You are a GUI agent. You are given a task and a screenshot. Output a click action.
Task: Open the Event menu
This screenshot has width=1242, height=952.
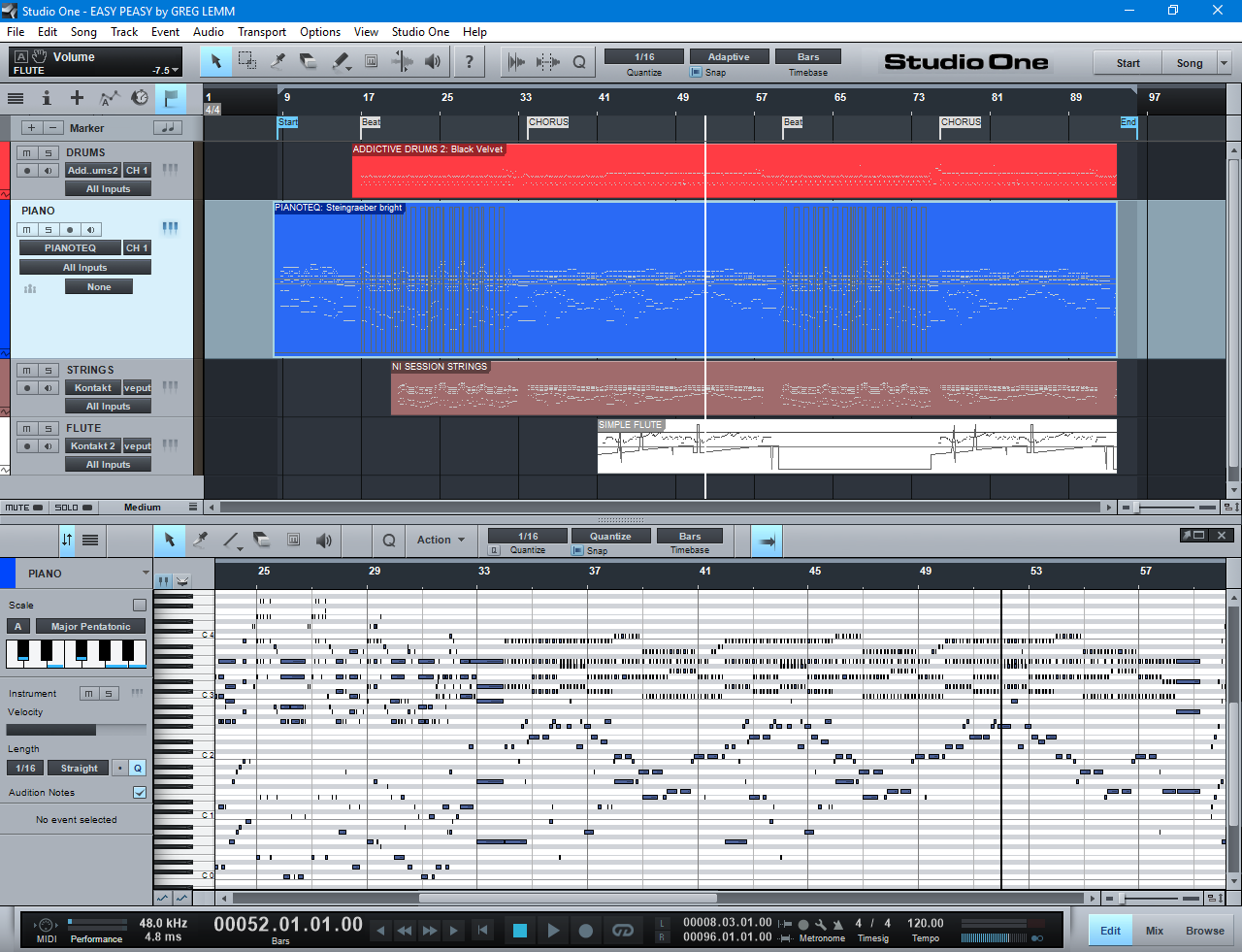[x=165, y=32]
